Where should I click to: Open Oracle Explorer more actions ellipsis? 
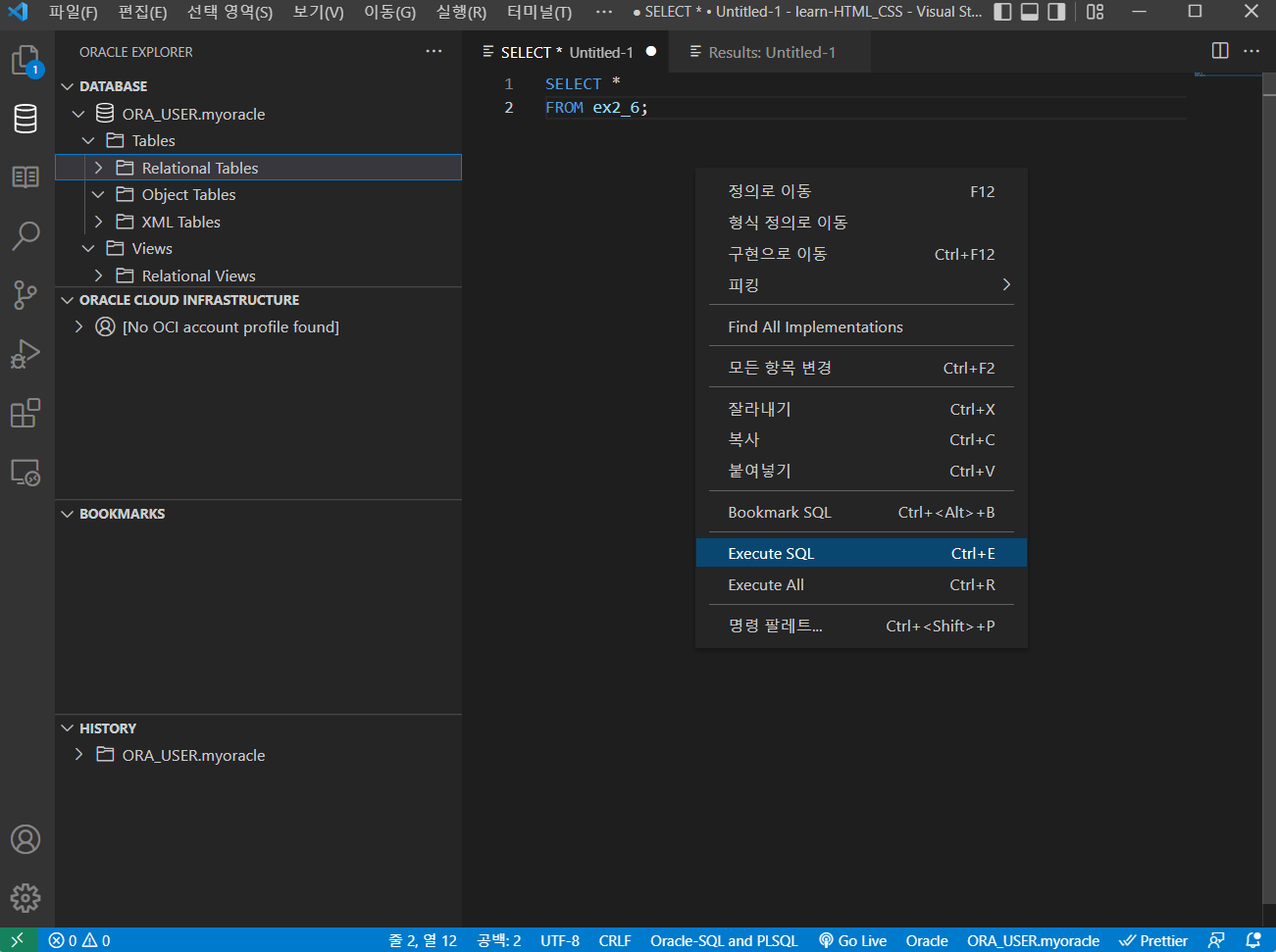[434, 51]
